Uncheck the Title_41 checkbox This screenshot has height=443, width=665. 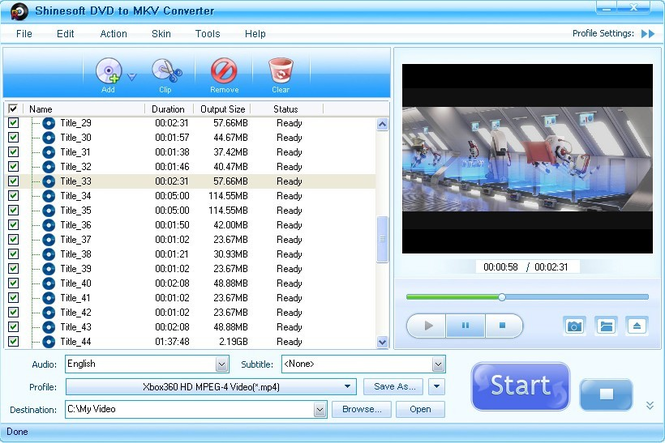click(14, 298)
